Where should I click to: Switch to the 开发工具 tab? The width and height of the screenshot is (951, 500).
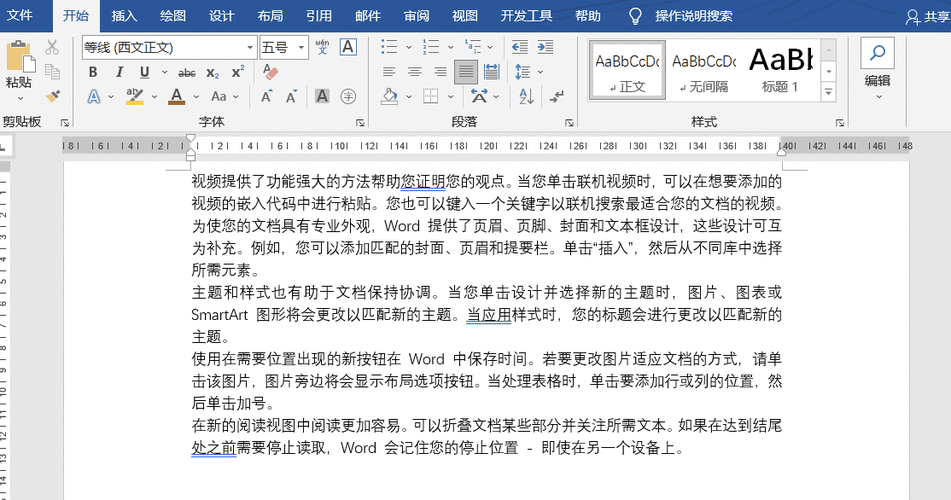[x=526, y=16]
